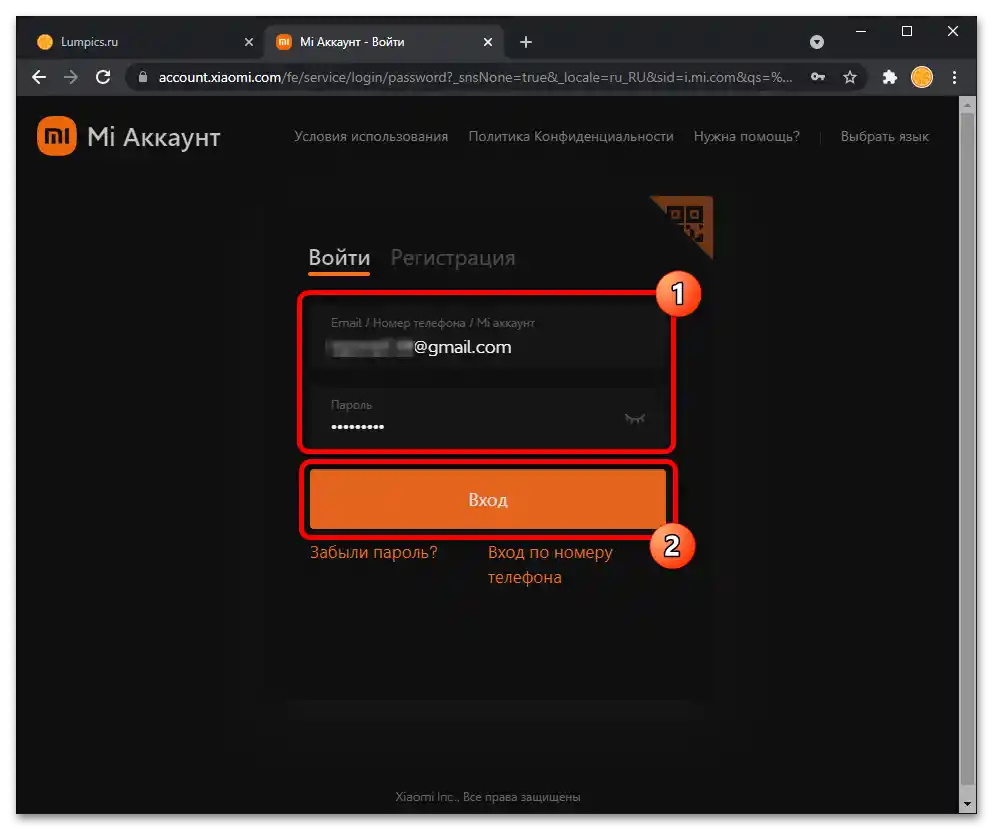Screen dimensions: 993x830
Task: Maximize the browser window
Action: 907,30
